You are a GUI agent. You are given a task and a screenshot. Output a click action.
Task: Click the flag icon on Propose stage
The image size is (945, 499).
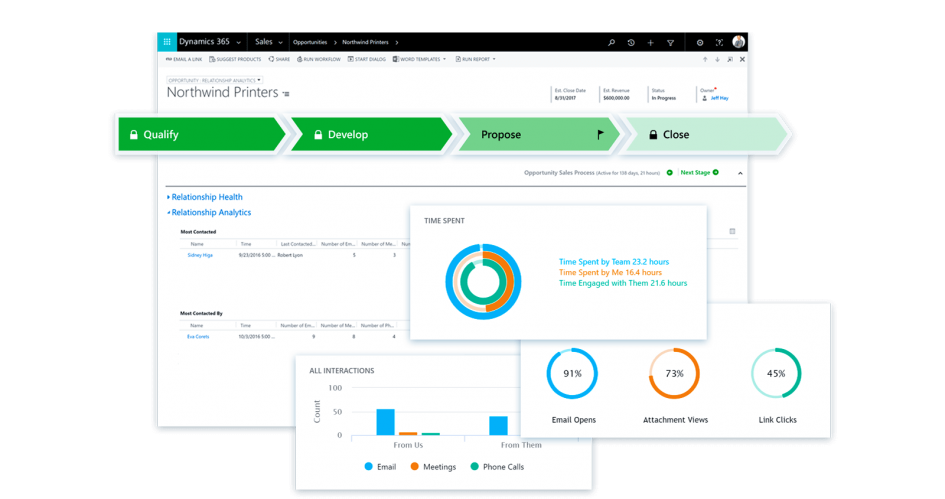(600, 134)
